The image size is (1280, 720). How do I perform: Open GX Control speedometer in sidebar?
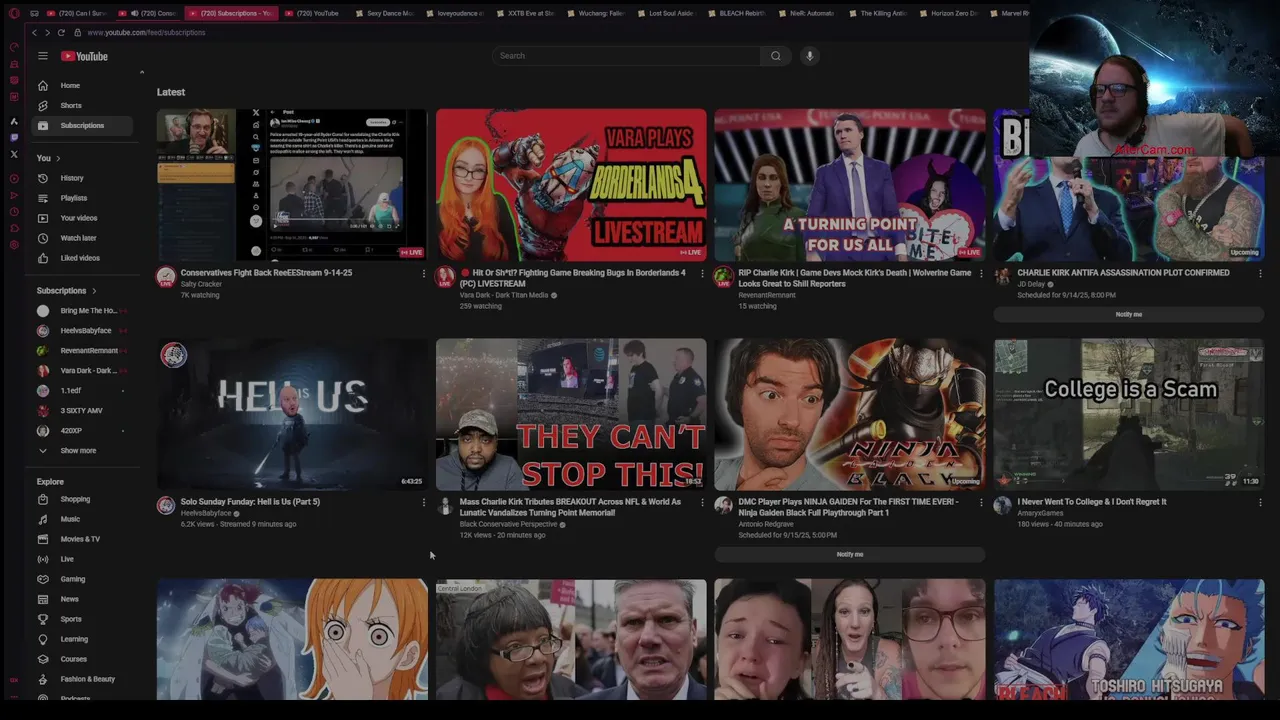pos(14,47)
